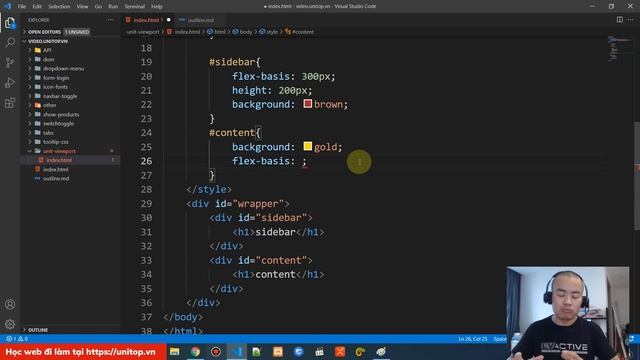The height and width of the screenshot is (360, 640).
Task: Open the View menu
Action: (82, 7)
